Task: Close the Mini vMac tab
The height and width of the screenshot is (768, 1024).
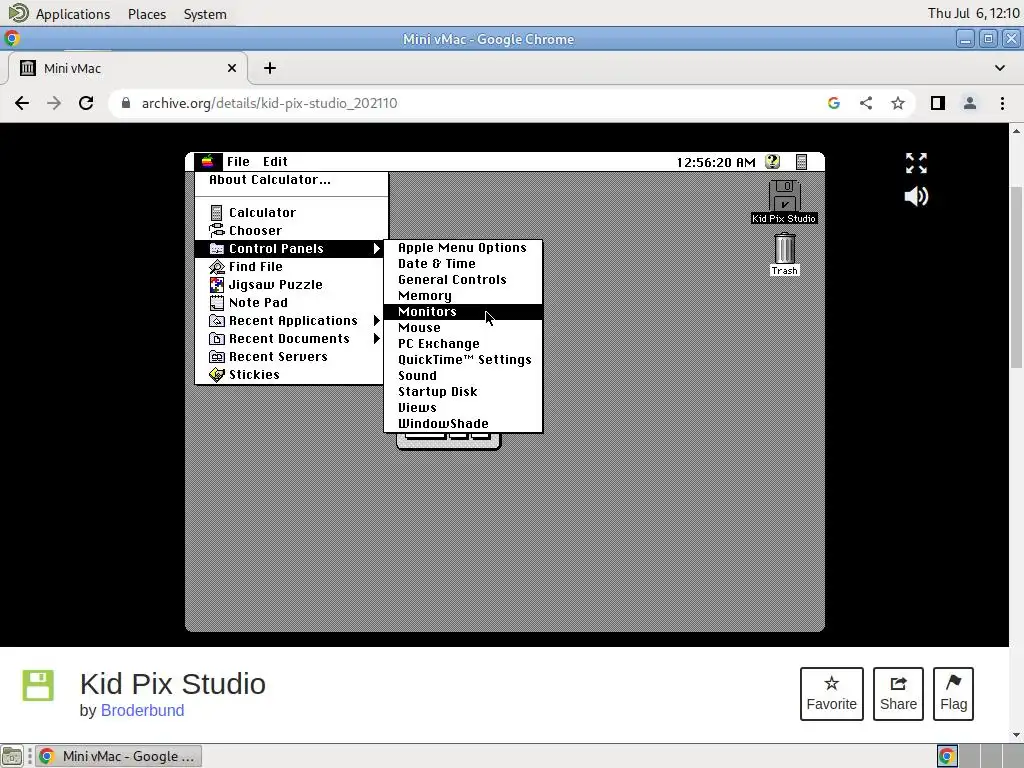Action: pyautogui.click(x=232, y=68)
